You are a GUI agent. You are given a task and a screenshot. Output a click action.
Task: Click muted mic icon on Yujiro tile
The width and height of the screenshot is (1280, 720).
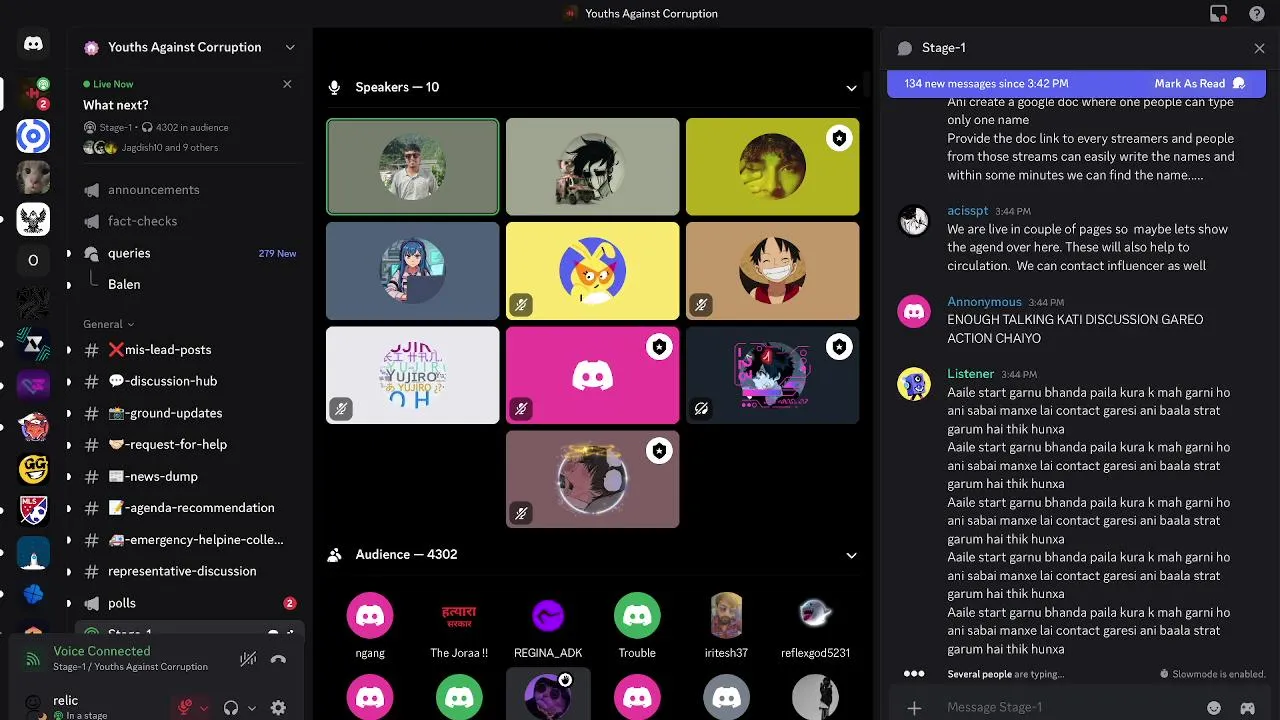pos(341,409)
